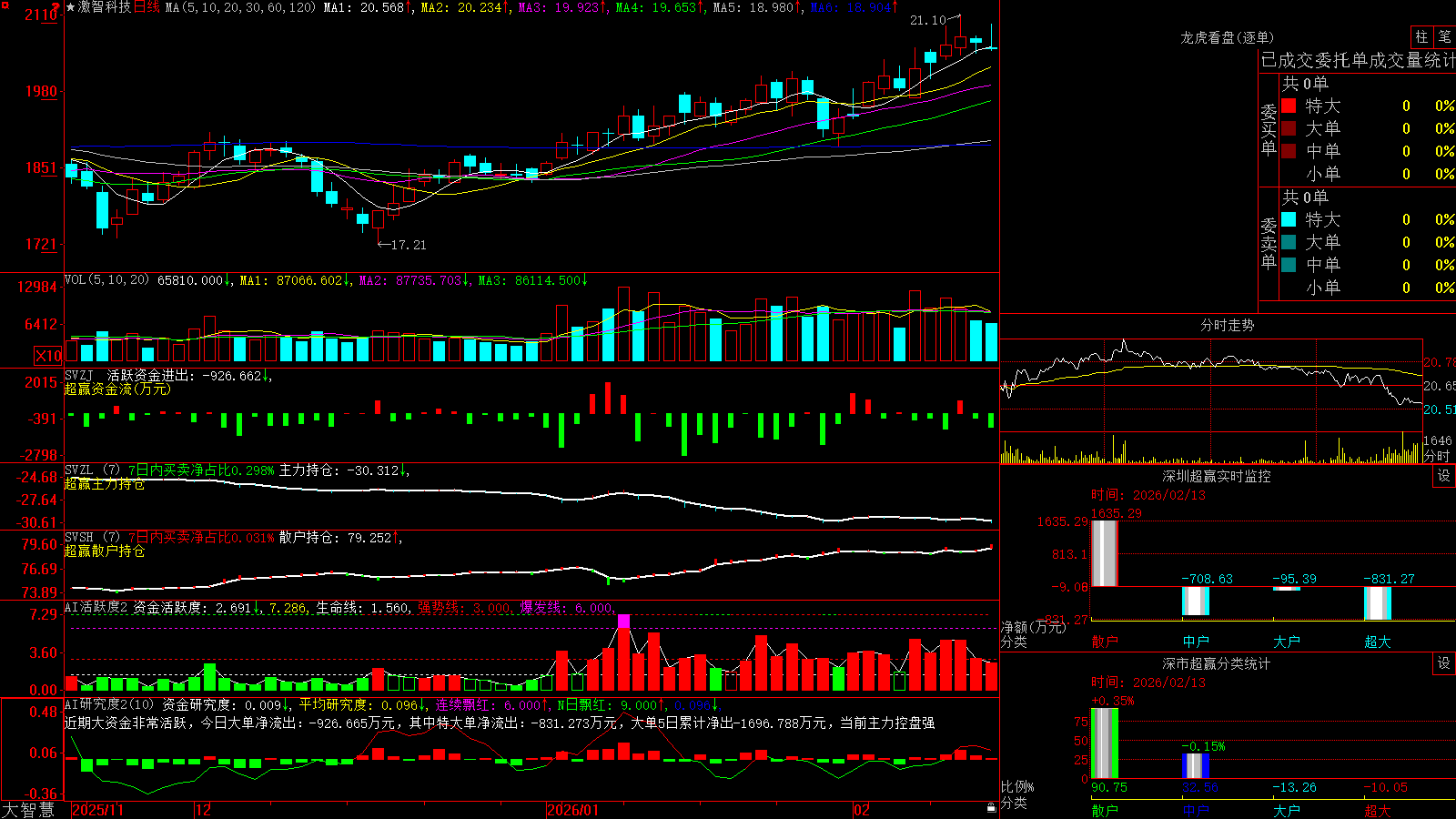Click the VOL(5,10,20) indicator label

[106, 279]
